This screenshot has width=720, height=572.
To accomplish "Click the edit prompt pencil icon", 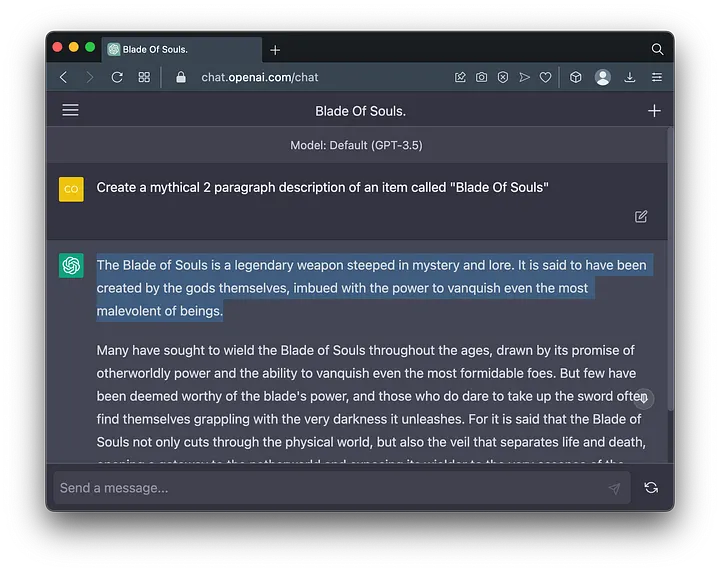I will [641, 216].
